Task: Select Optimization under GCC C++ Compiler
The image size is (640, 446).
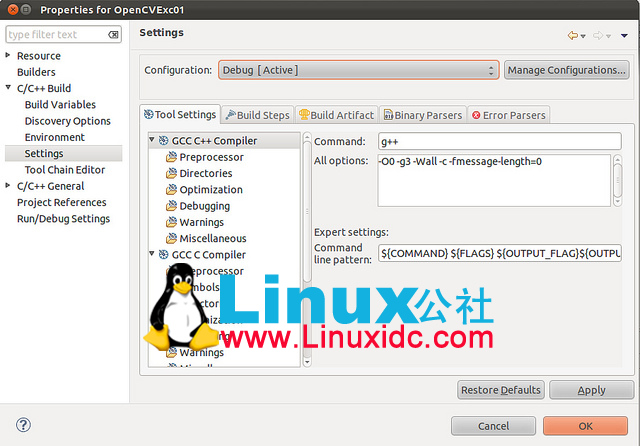Action: pyautogui.click(x=211, y=190)
